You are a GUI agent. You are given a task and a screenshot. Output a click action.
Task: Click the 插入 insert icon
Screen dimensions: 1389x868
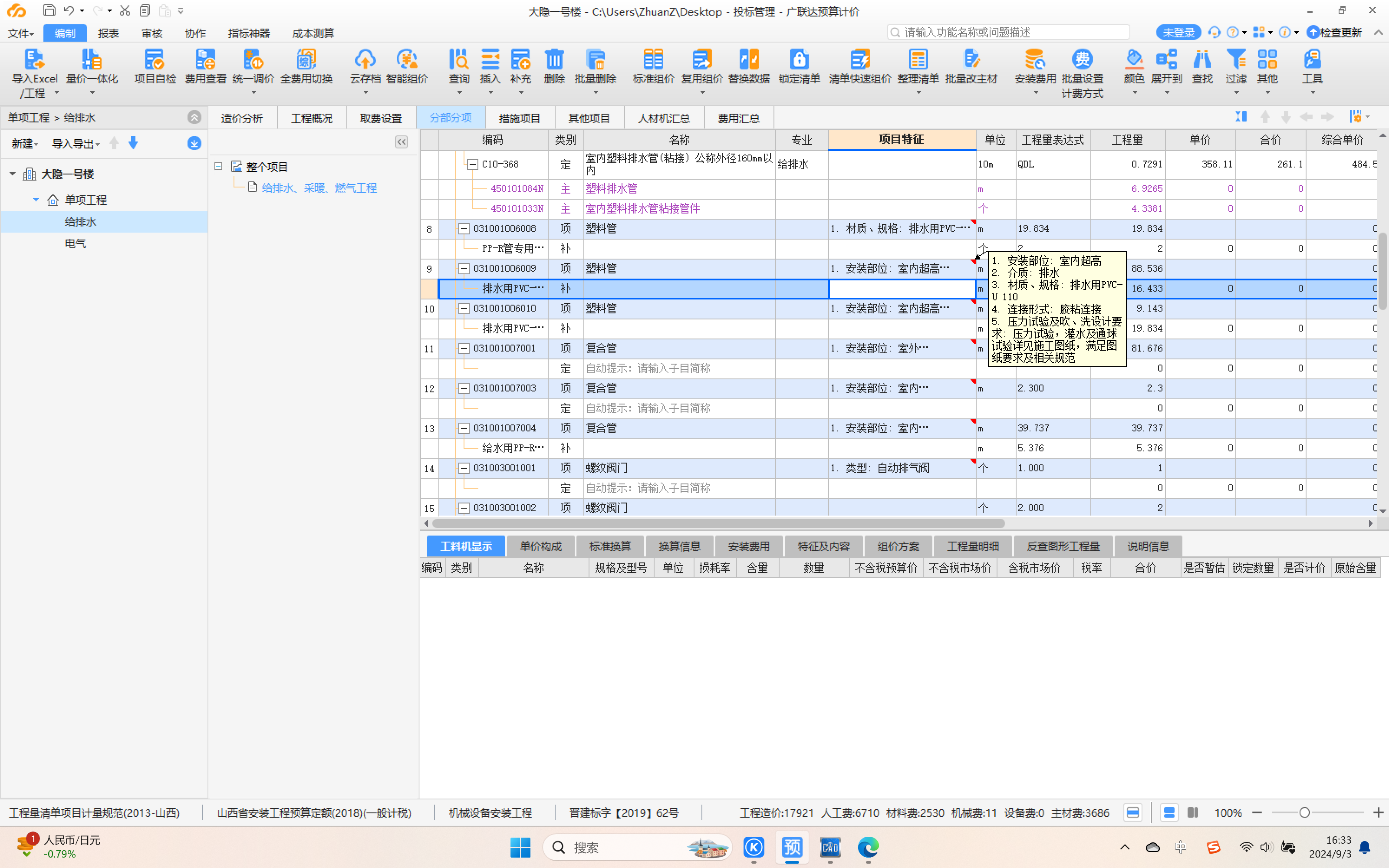pos(490,60)
